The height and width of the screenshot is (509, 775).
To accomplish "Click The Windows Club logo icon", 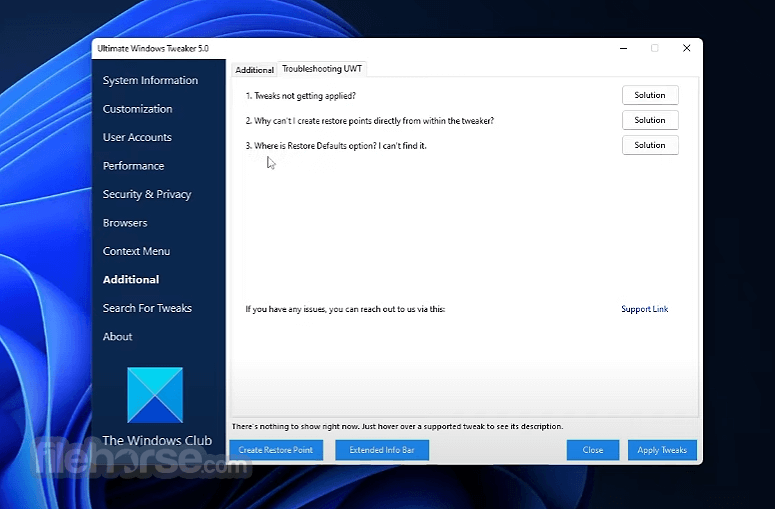I will tap(155, 395).
